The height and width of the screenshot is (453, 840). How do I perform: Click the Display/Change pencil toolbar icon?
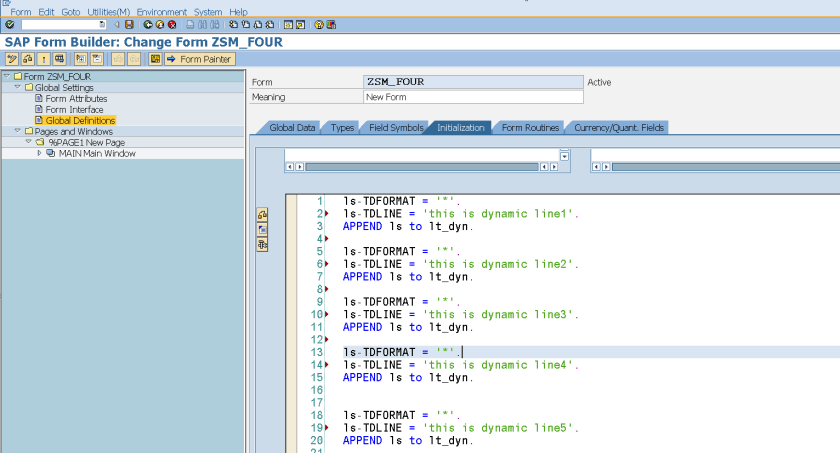point(11,59)
